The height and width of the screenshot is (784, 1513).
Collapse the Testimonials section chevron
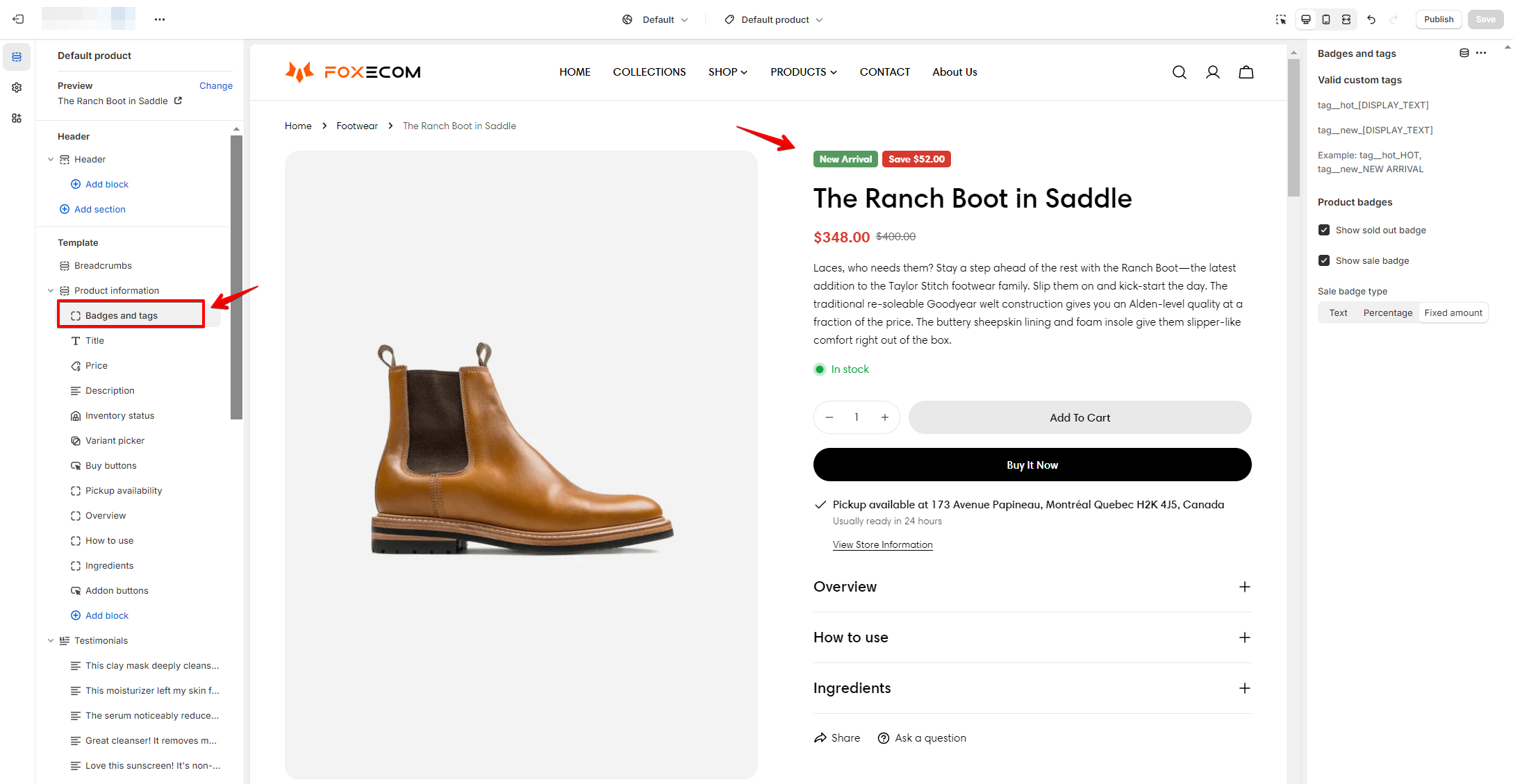click(x=51, y=640)
